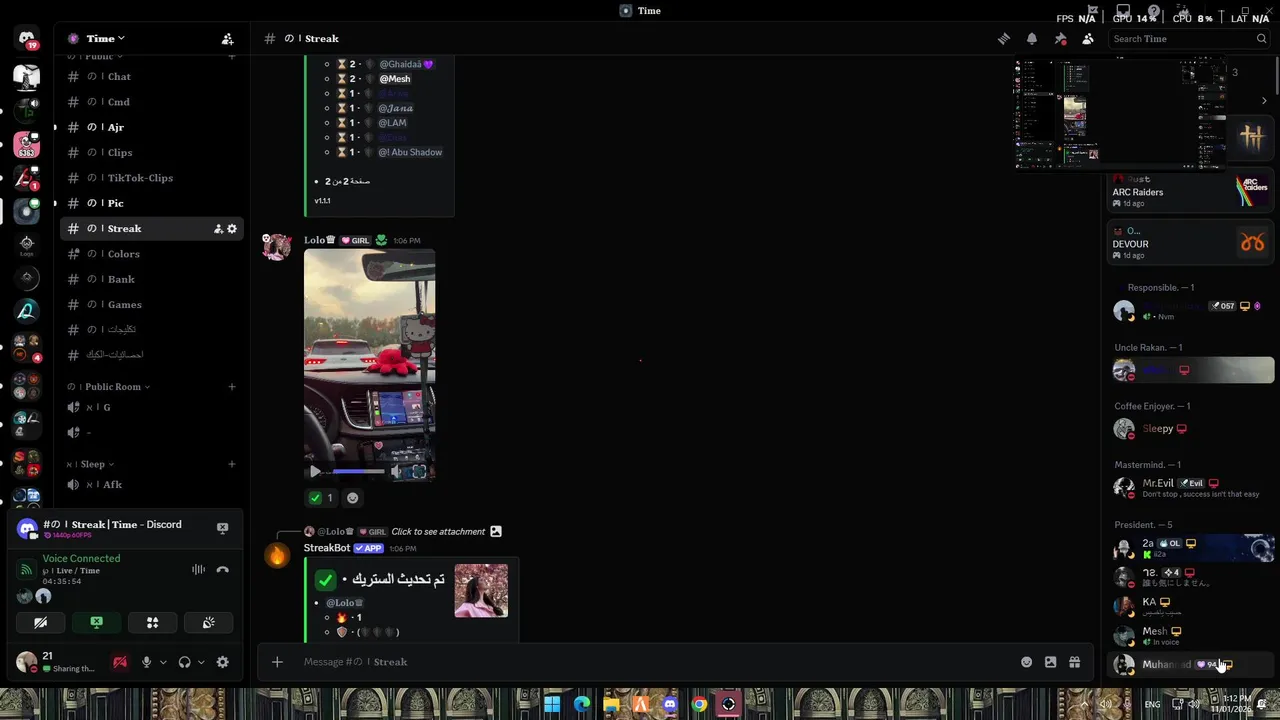The width and height of the screenshot is (1280, 720).
Task: Open member Sleepy profile
Action: pos(1190,429)
